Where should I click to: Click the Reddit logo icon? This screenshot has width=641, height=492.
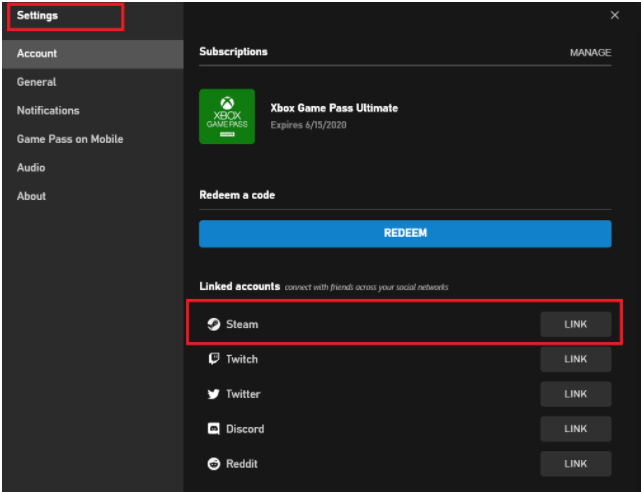point(214,464)
